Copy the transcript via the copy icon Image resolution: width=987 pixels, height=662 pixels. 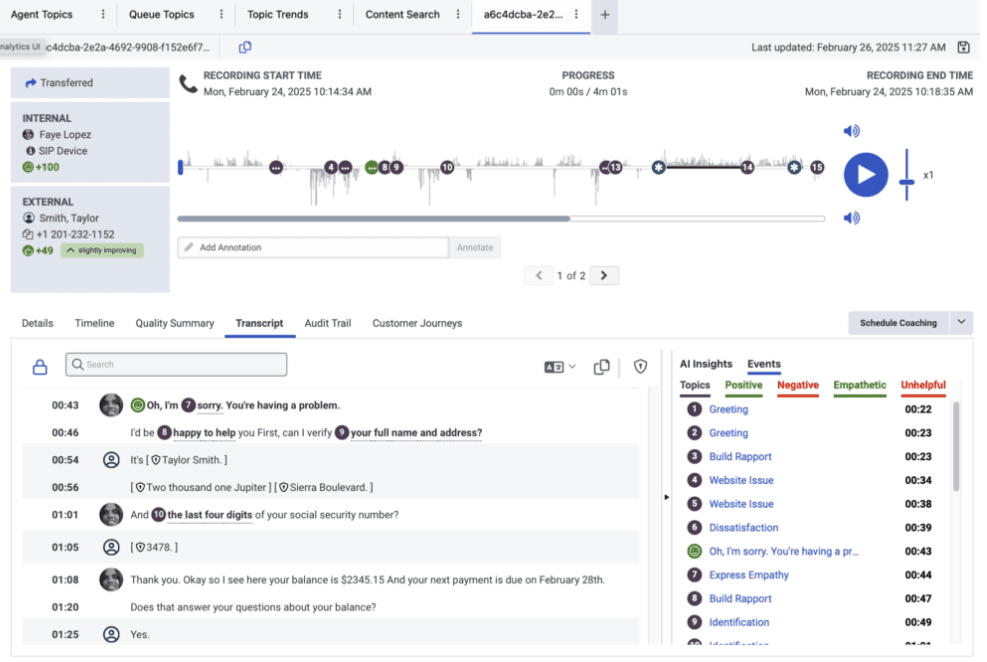[602, 367]
